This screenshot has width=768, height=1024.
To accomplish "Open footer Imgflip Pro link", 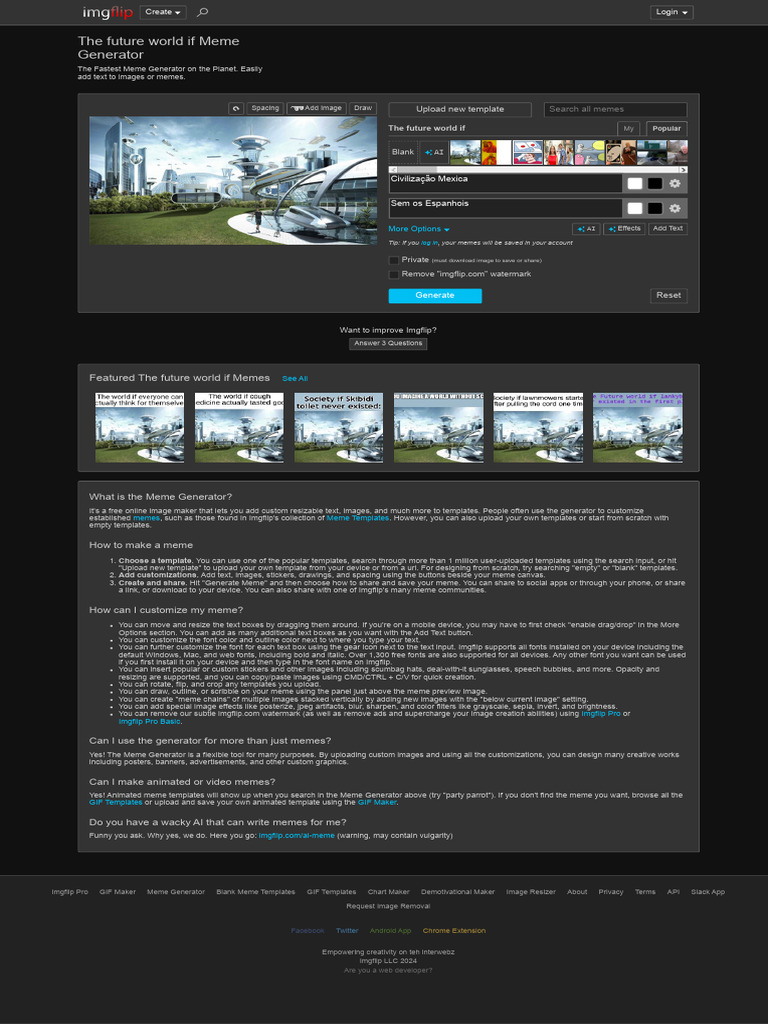I will pyautogui.click(x=70, y=891).
